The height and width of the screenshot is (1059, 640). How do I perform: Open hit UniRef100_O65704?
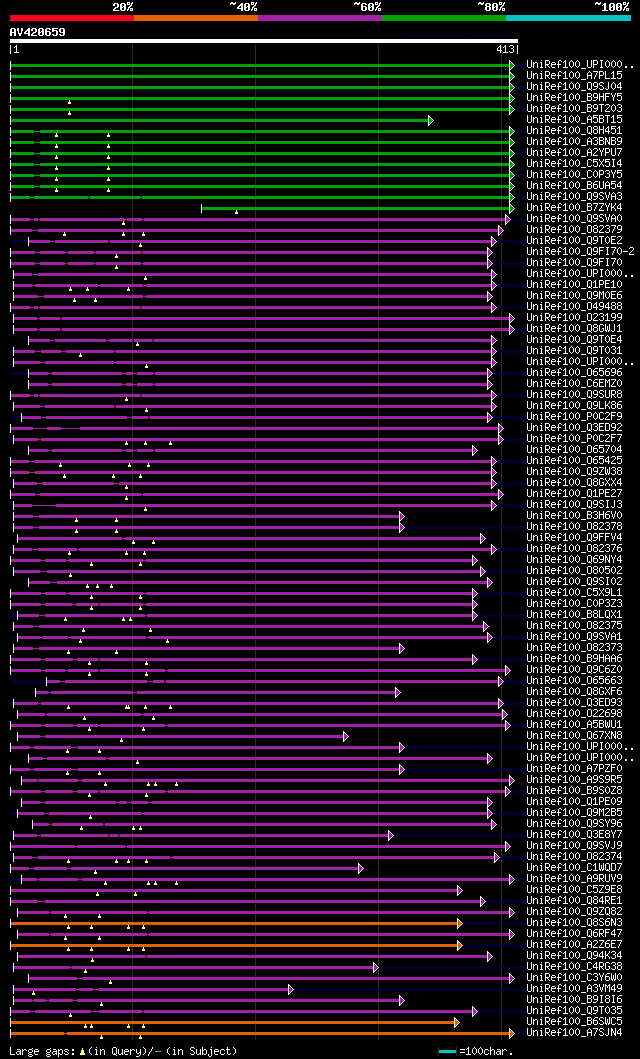pos(575,449)
